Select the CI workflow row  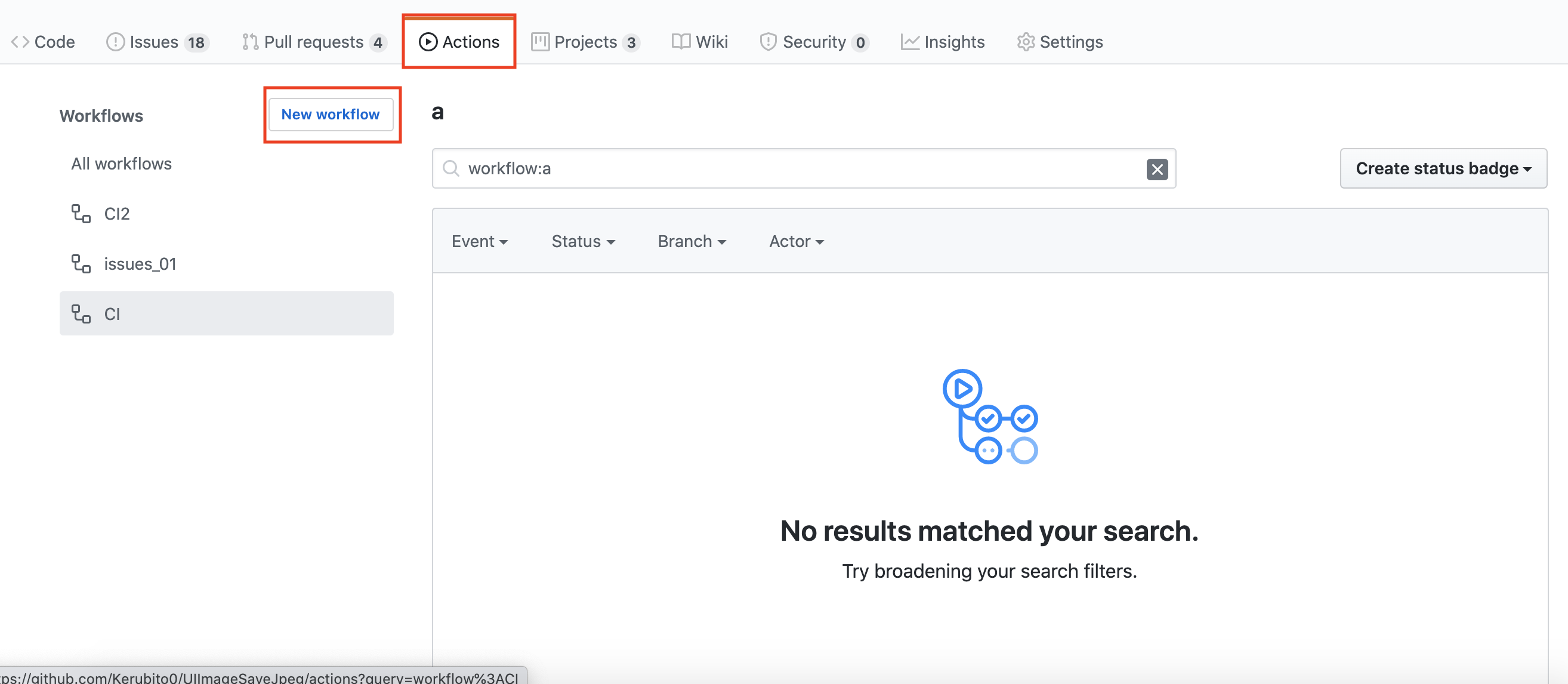[227, 314]
